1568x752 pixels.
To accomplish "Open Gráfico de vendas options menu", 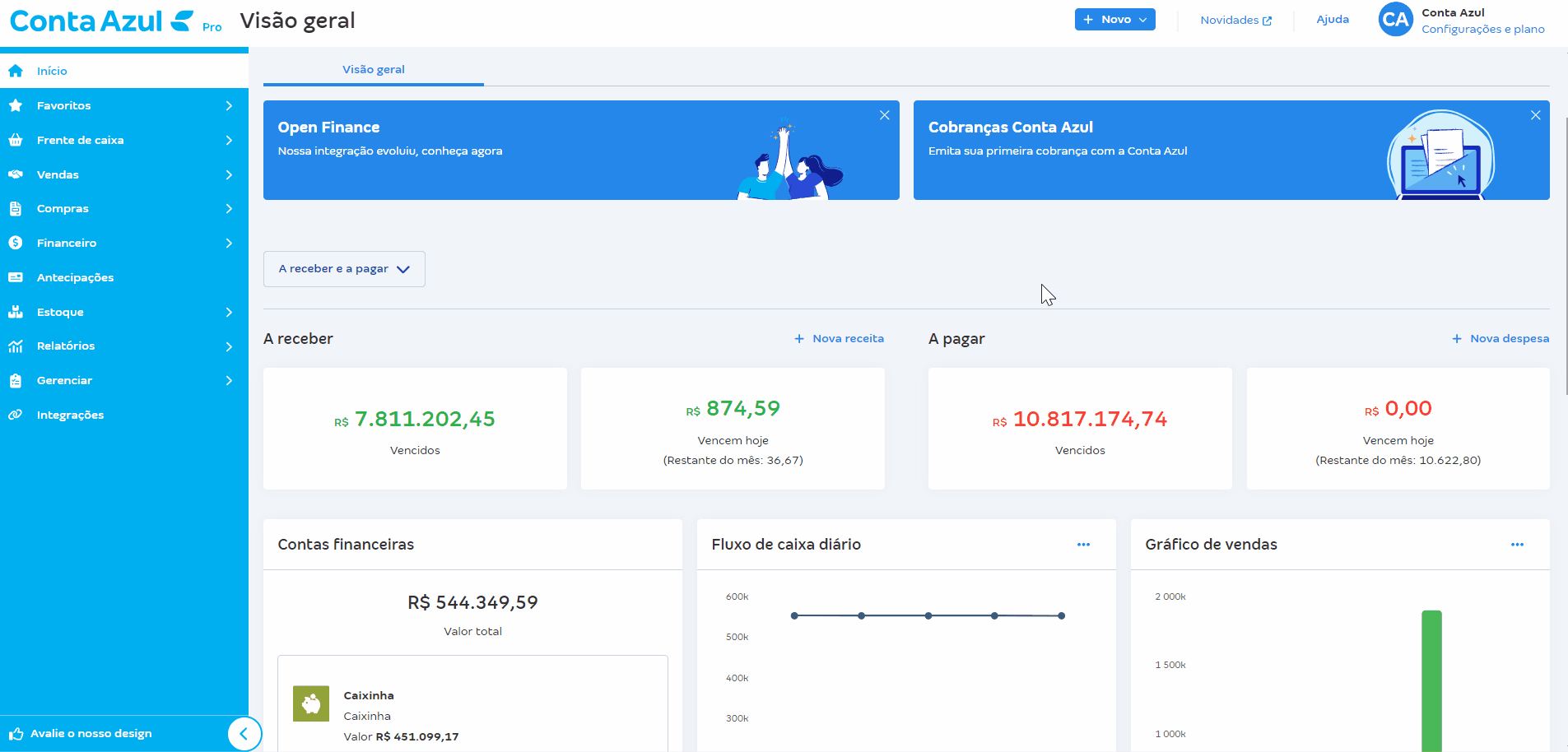I will pyautogui.click(x=1517, y=545).
